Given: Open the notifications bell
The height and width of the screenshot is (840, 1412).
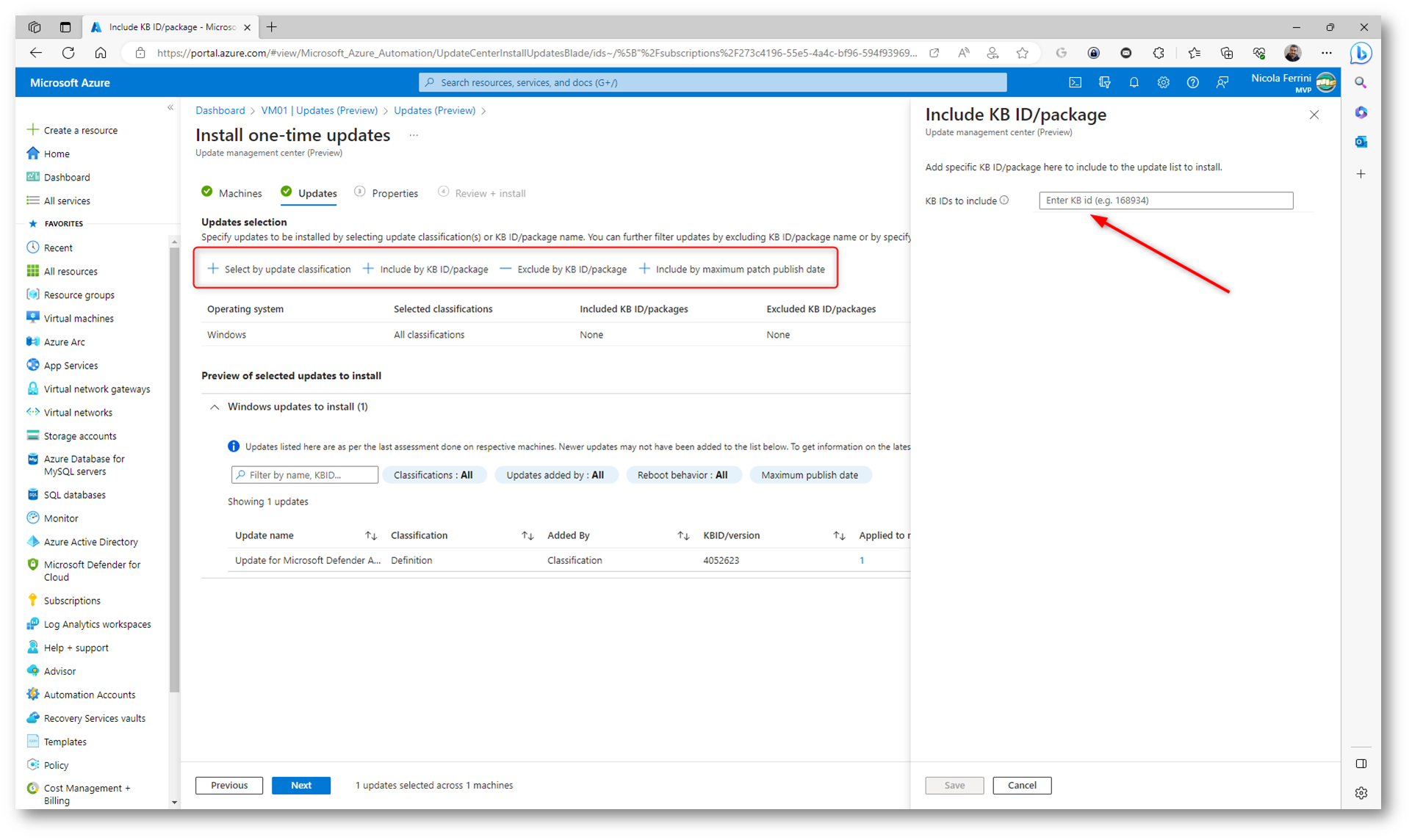Looking at the screenshot, I should [1134, 83].
